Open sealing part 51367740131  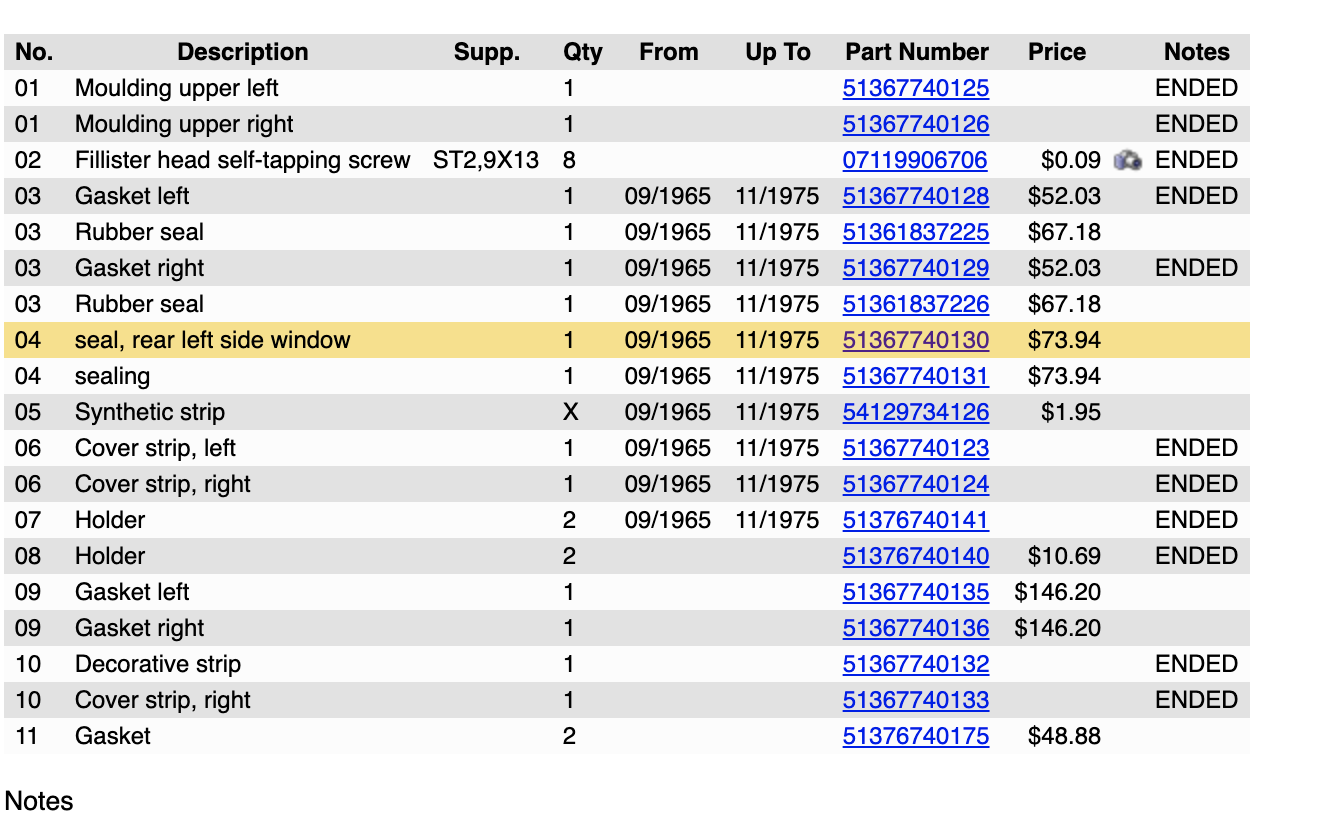(x=915, y=376)
